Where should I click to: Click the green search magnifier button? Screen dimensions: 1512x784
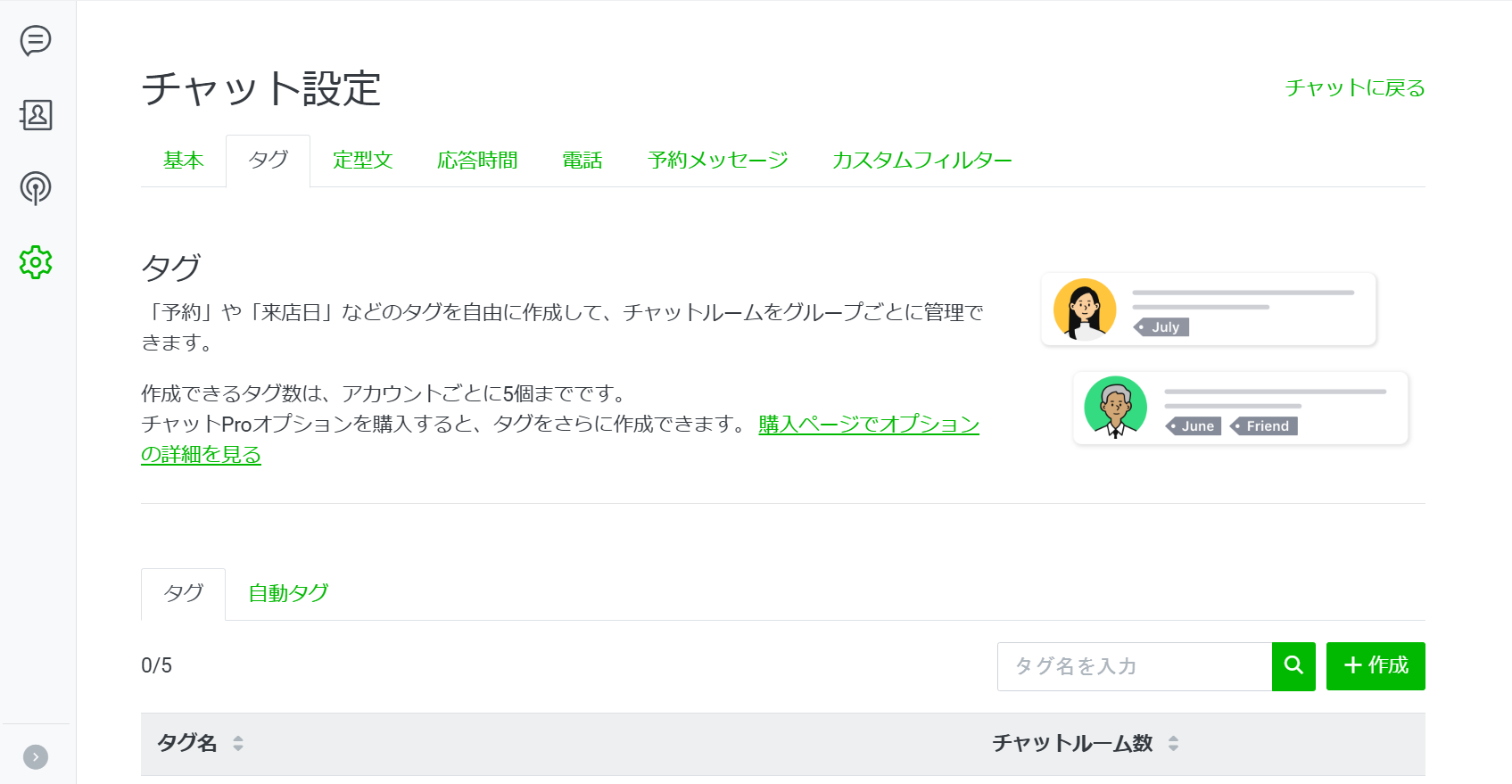(1293, 666)
